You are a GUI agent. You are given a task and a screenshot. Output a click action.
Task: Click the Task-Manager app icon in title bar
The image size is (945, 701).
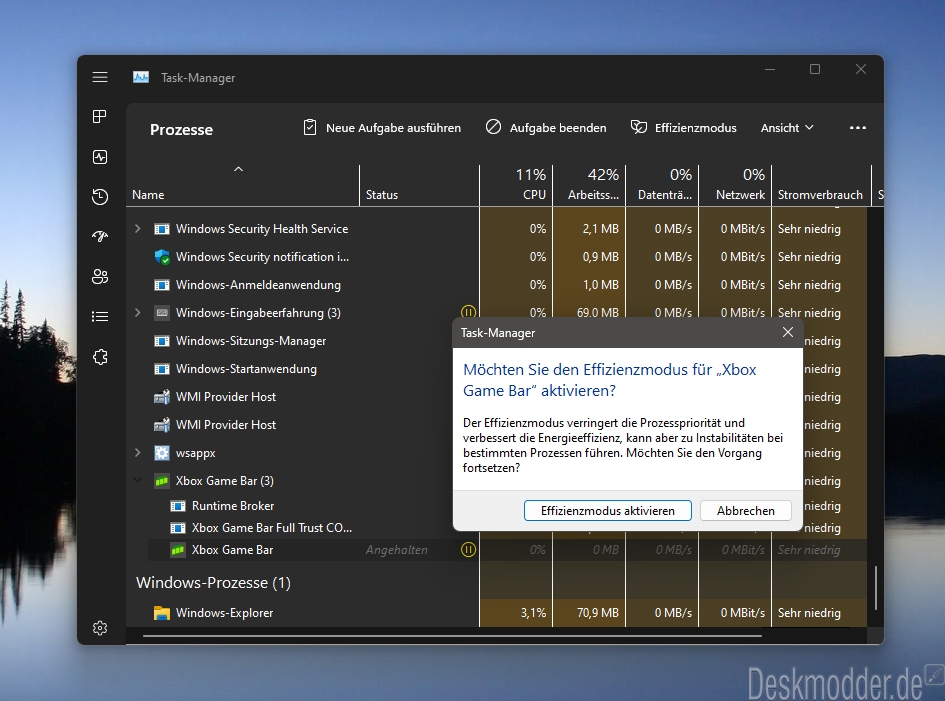[141, 77]
